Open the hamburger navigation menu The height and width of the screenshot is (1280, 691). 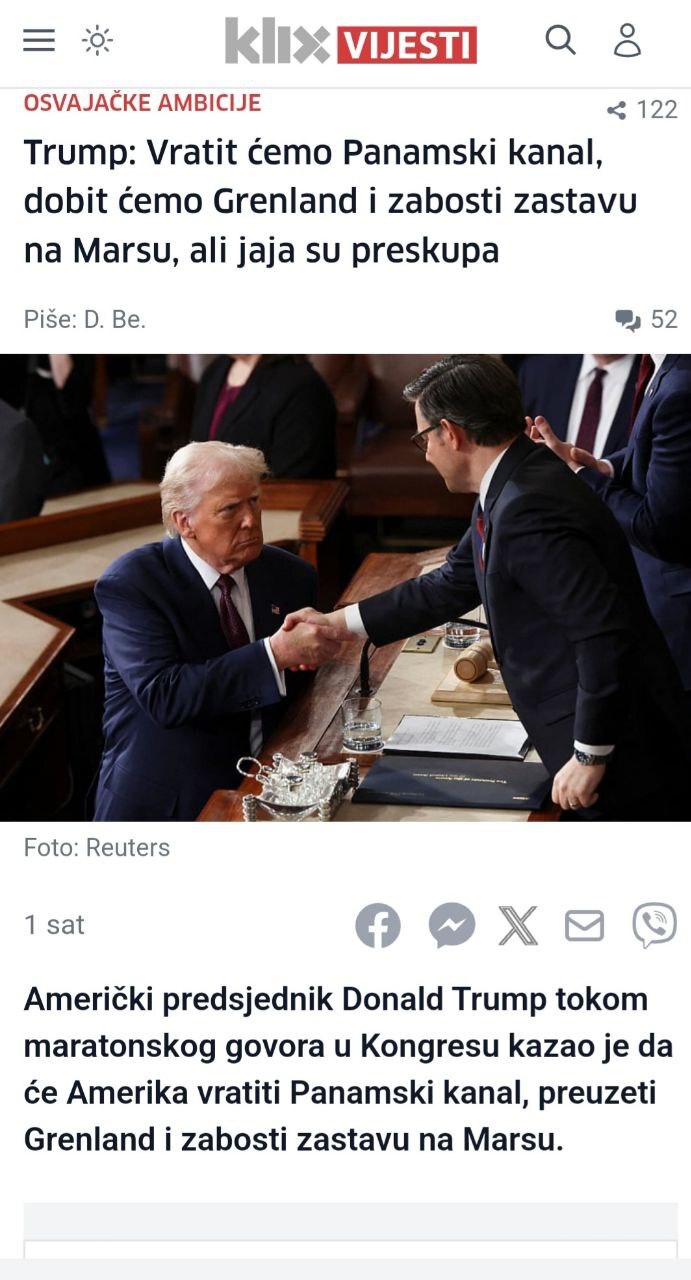pos(39,40)
